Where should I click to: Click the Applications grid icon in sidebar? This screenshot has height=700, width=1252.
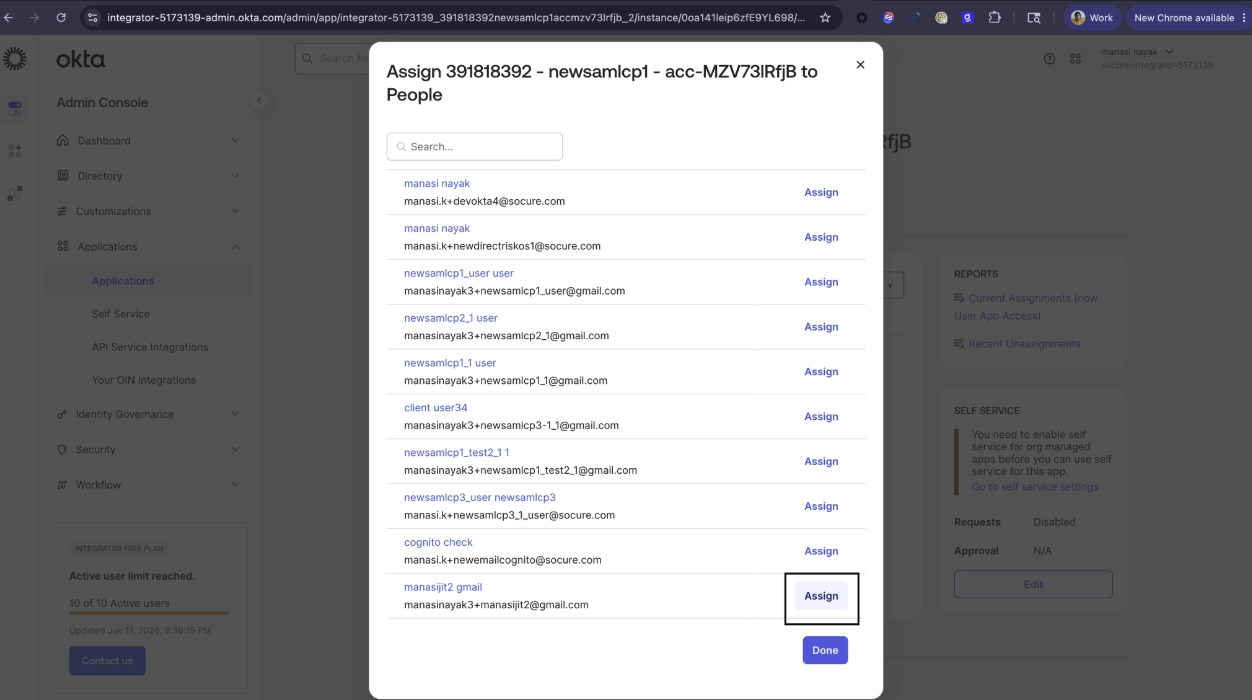coord(63,246)
